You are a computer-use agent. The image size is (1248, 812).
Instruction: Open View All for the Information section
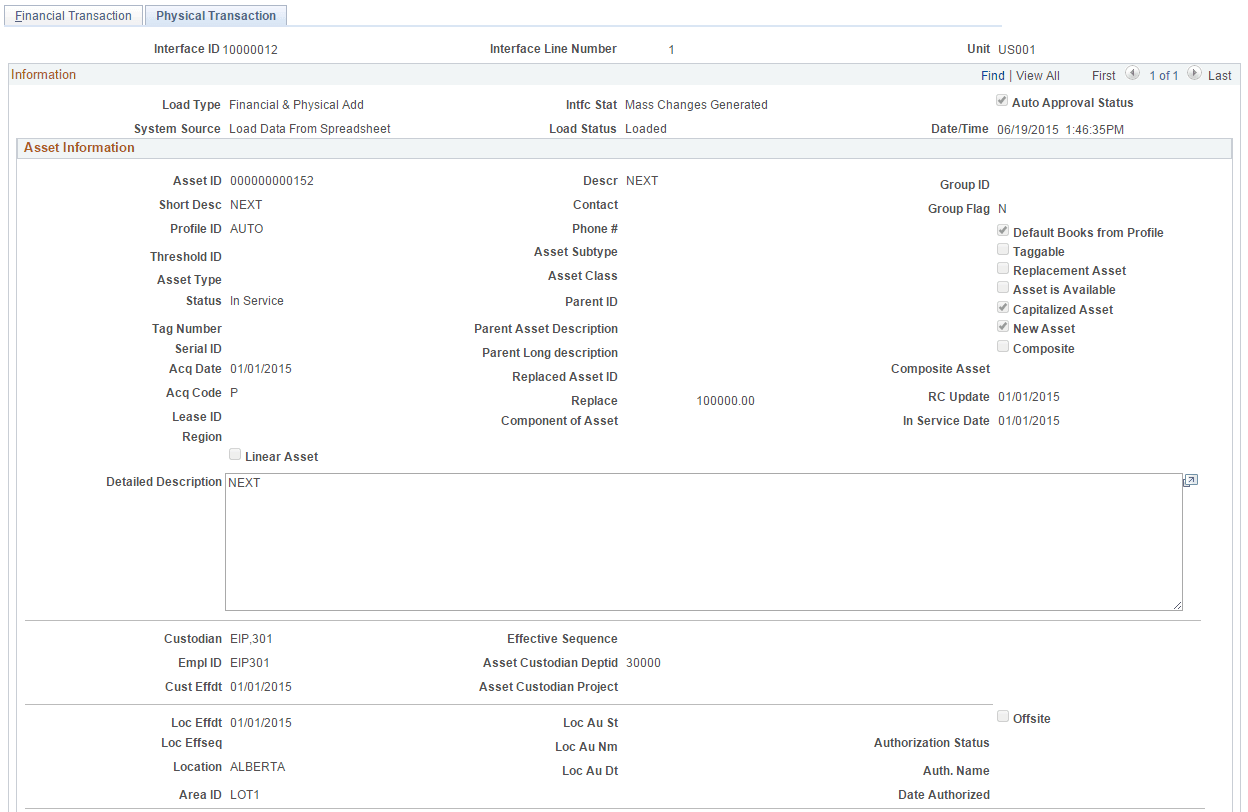(x=1037, y=75)
